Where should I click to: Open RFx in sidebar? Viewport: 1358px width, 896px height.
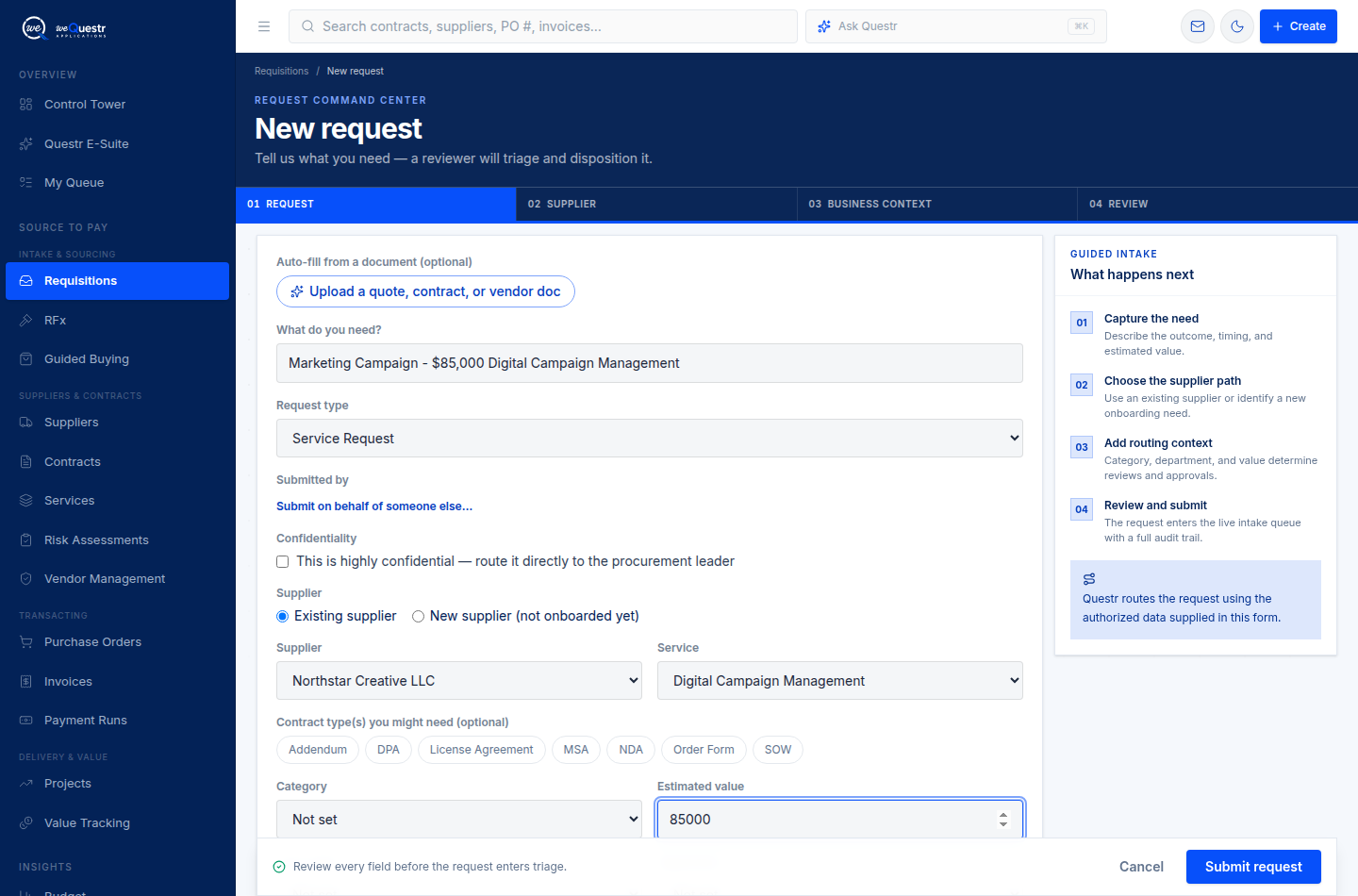(x=117, y=321)
